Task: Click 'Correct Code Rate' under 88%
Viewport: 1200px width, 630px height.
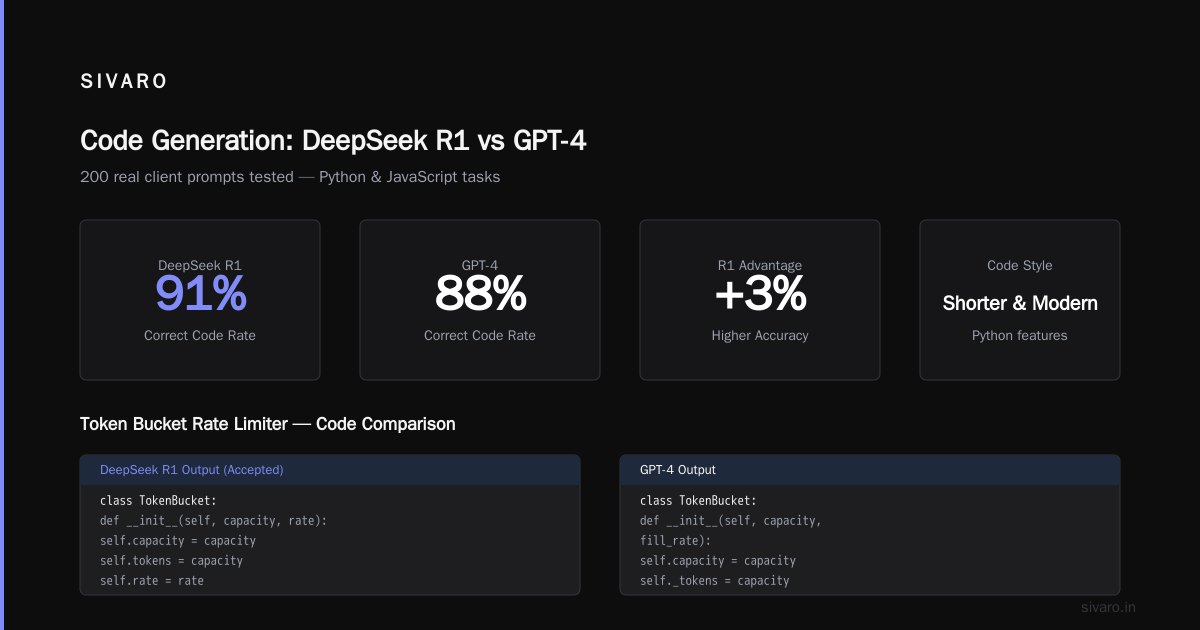Action: coord(480,335)
